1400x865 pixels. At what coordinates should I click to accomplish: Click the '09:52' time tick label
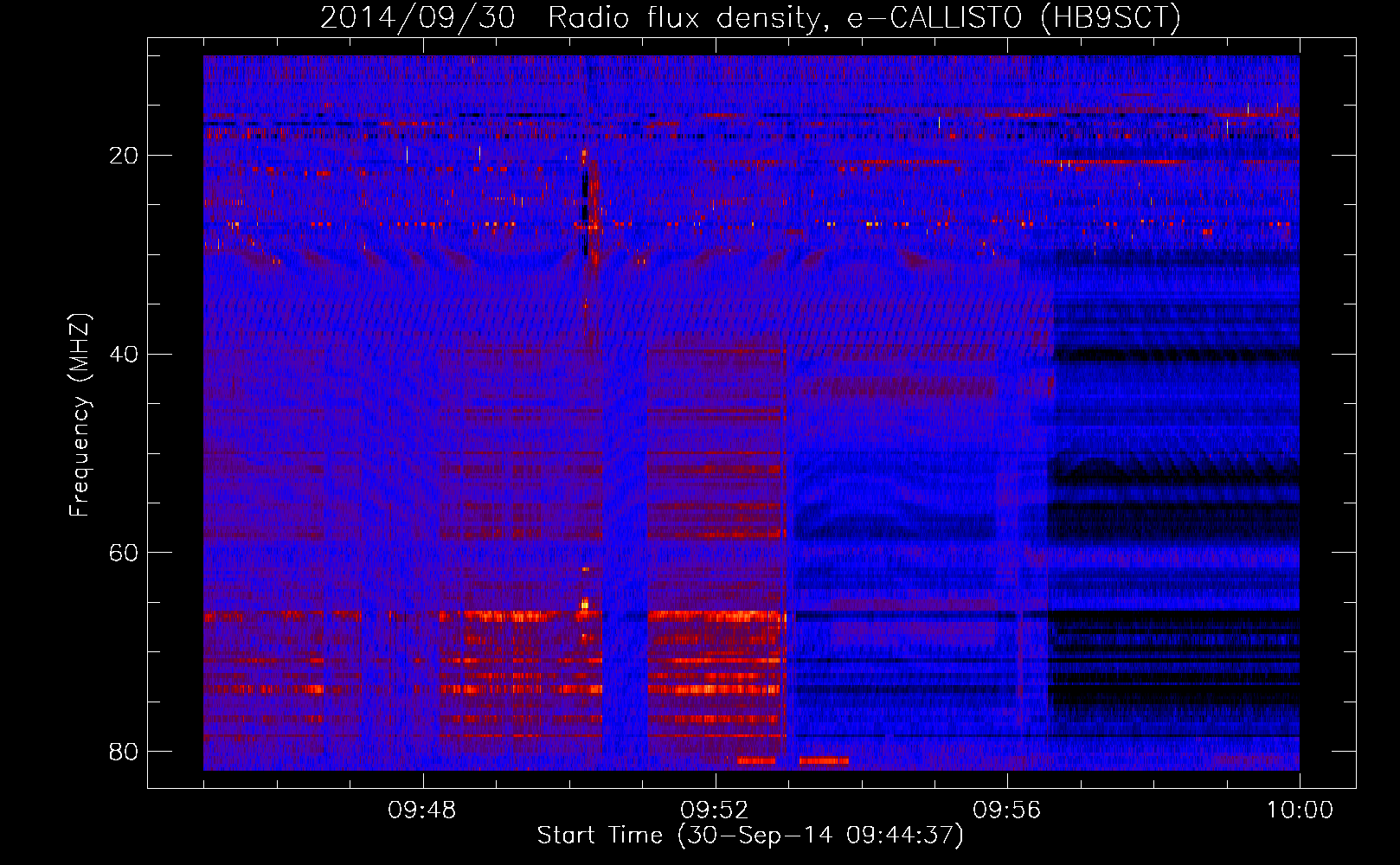click(x=715, y=811)
